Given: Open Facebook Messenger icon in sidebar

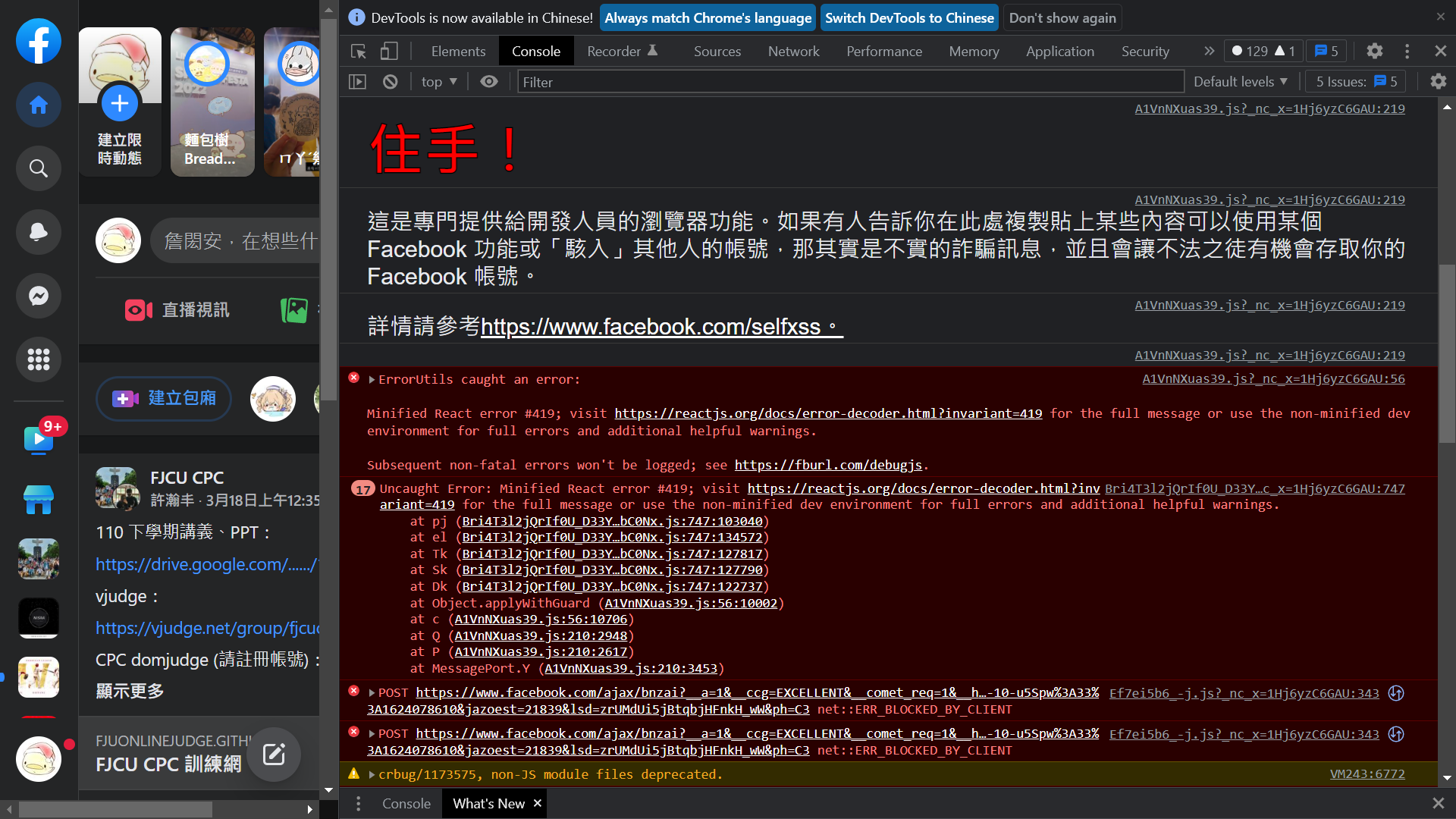Looking at the screenshot, I should [39, 296].
